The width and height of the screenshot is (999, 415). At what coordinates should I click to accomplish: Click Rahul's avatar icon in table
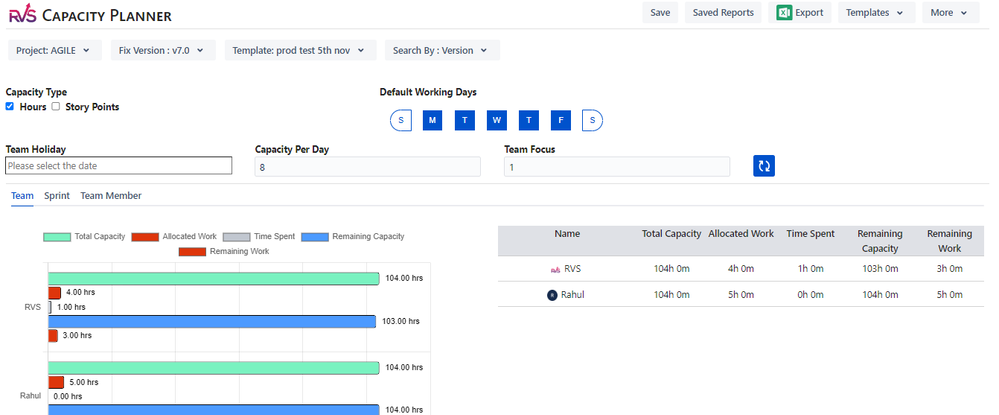552,295
